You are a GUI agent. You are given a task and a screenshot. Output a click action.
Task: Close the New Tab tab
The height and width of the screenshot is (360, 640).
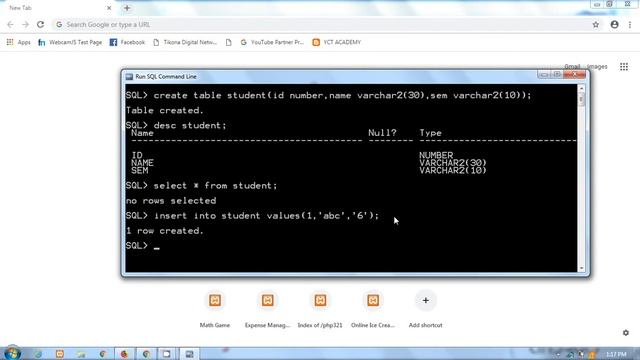coord(109,8)
